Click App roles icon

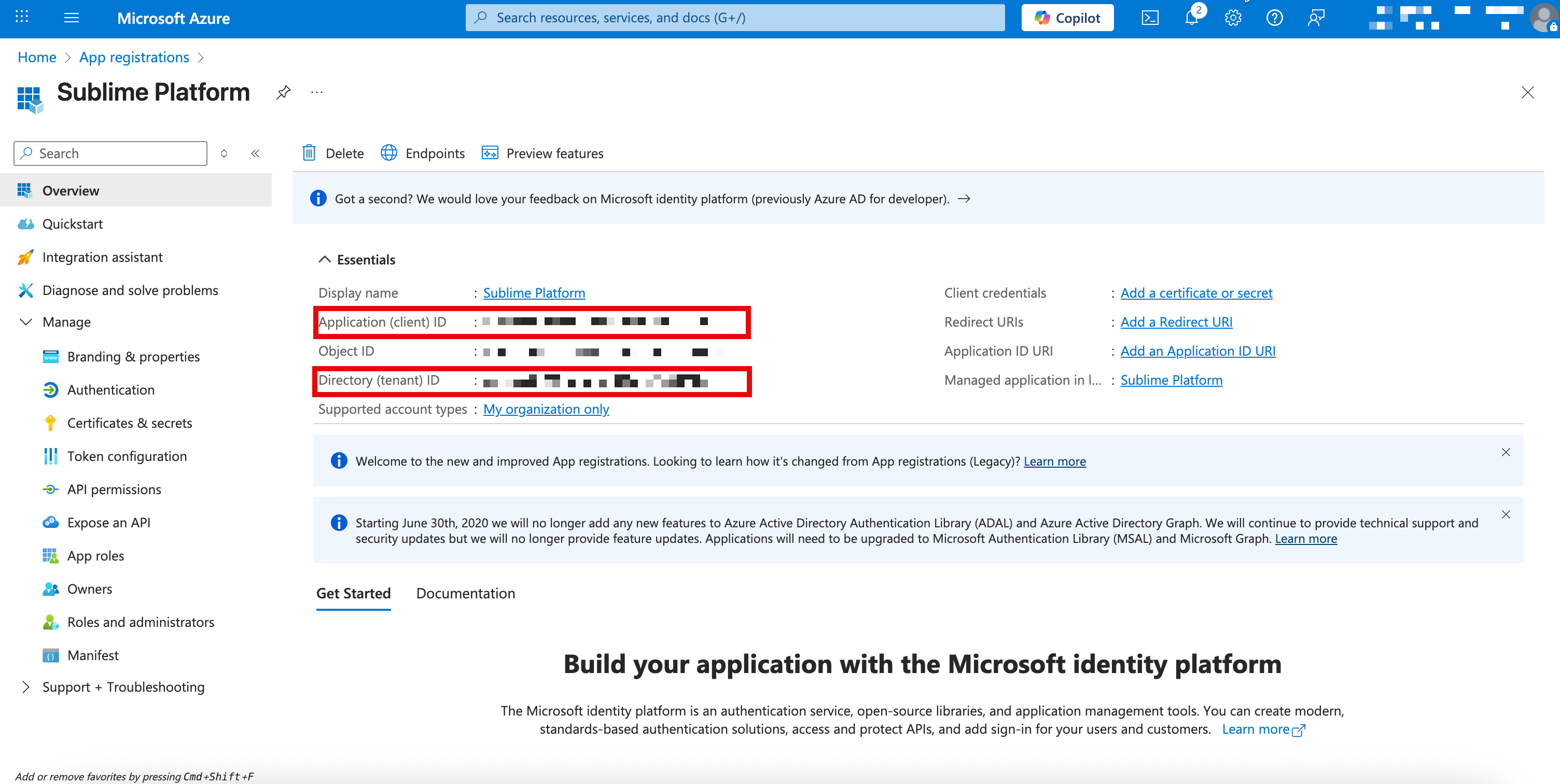pyautogui.click(x=51, y=555)
